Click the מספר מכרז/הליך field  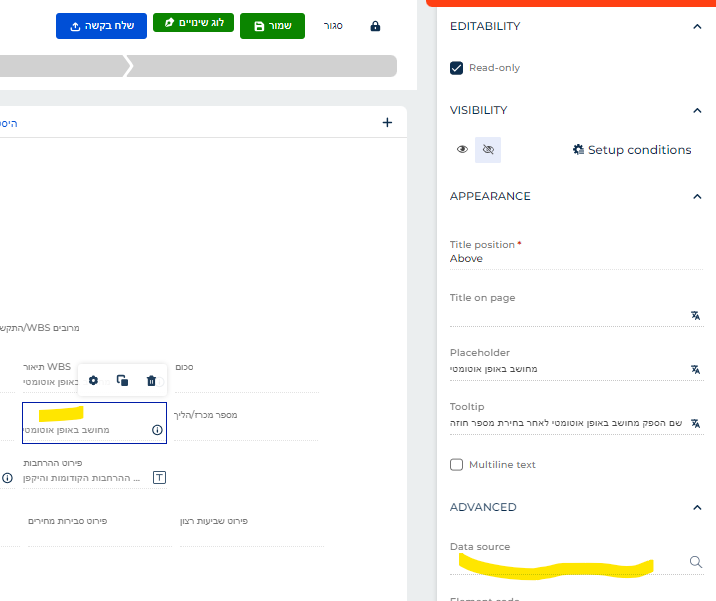point(246,426)
